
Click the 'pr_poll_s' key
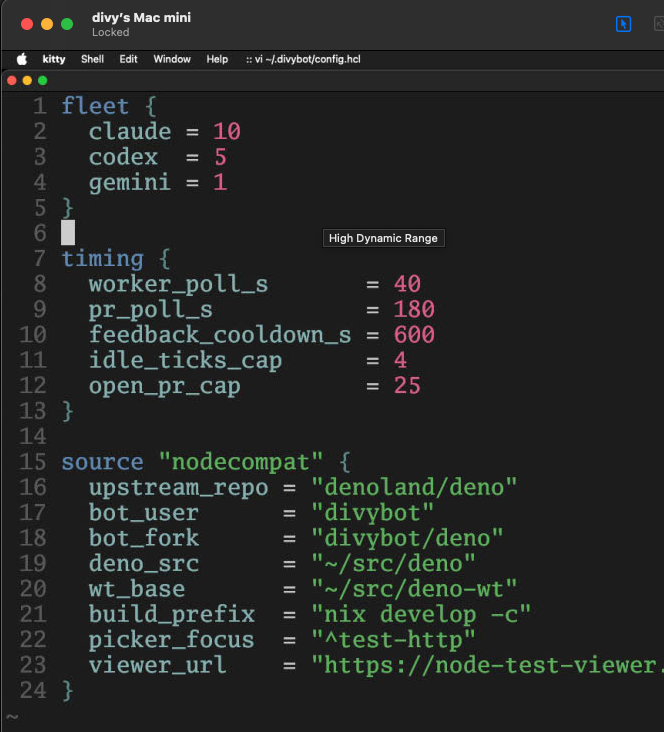point(151,310)
